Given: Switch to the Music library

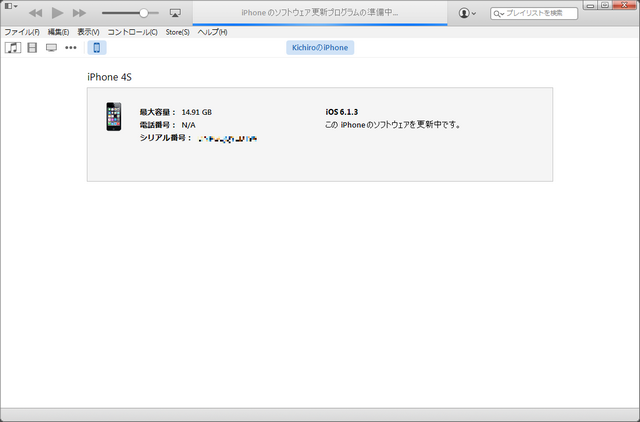Looking at the screenshot, I should coord(13,48).
